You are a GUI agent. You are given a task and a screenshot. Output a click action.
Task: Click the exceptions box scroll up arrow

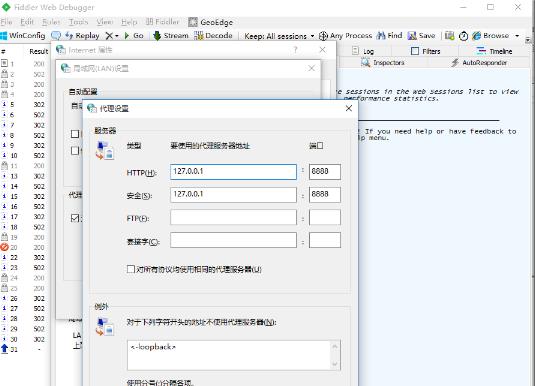tap(335, 346)
